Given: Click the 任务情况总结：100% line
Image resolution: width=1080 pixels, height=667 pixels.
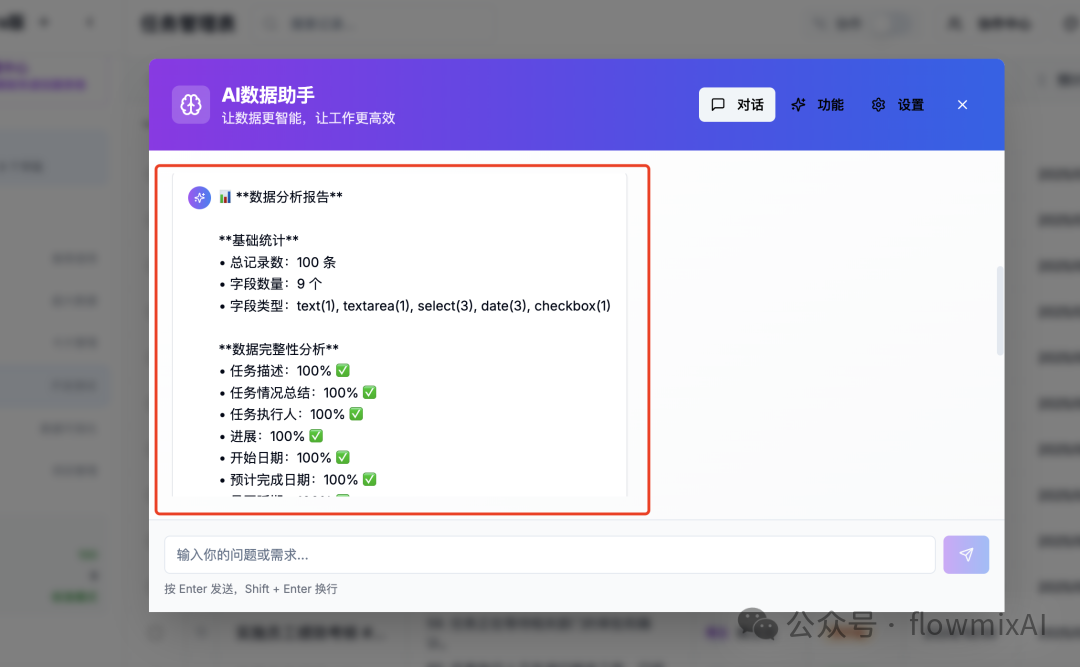Looking at the screenshot, I should click(x=298, y=393).
